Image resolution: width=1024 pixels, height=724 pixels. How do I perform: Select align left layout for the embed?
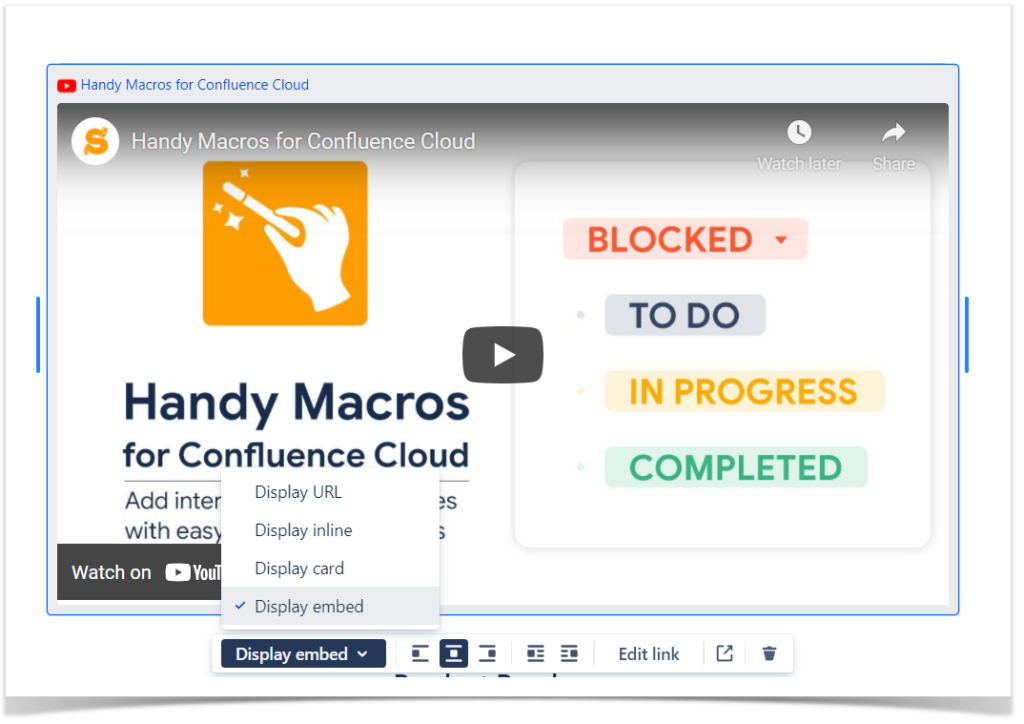[419, 653]
